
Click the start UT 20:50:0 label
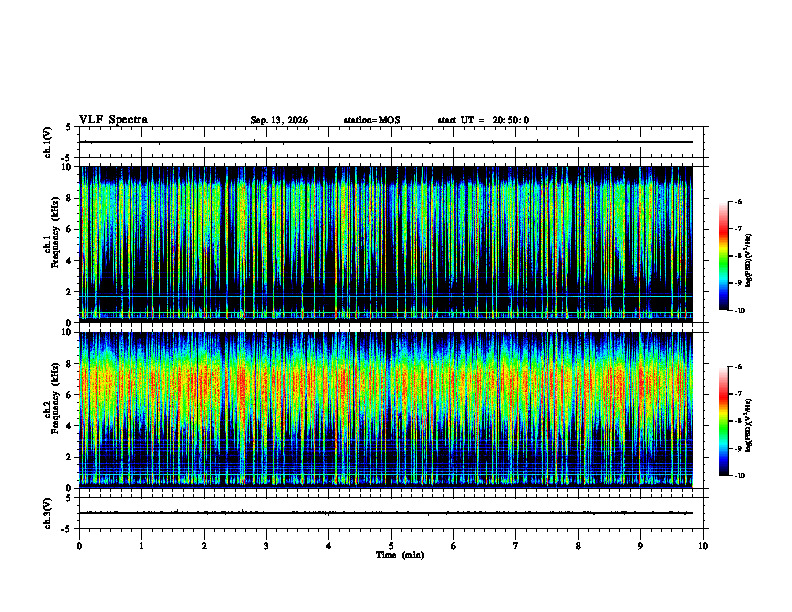(x=483, y=120)
